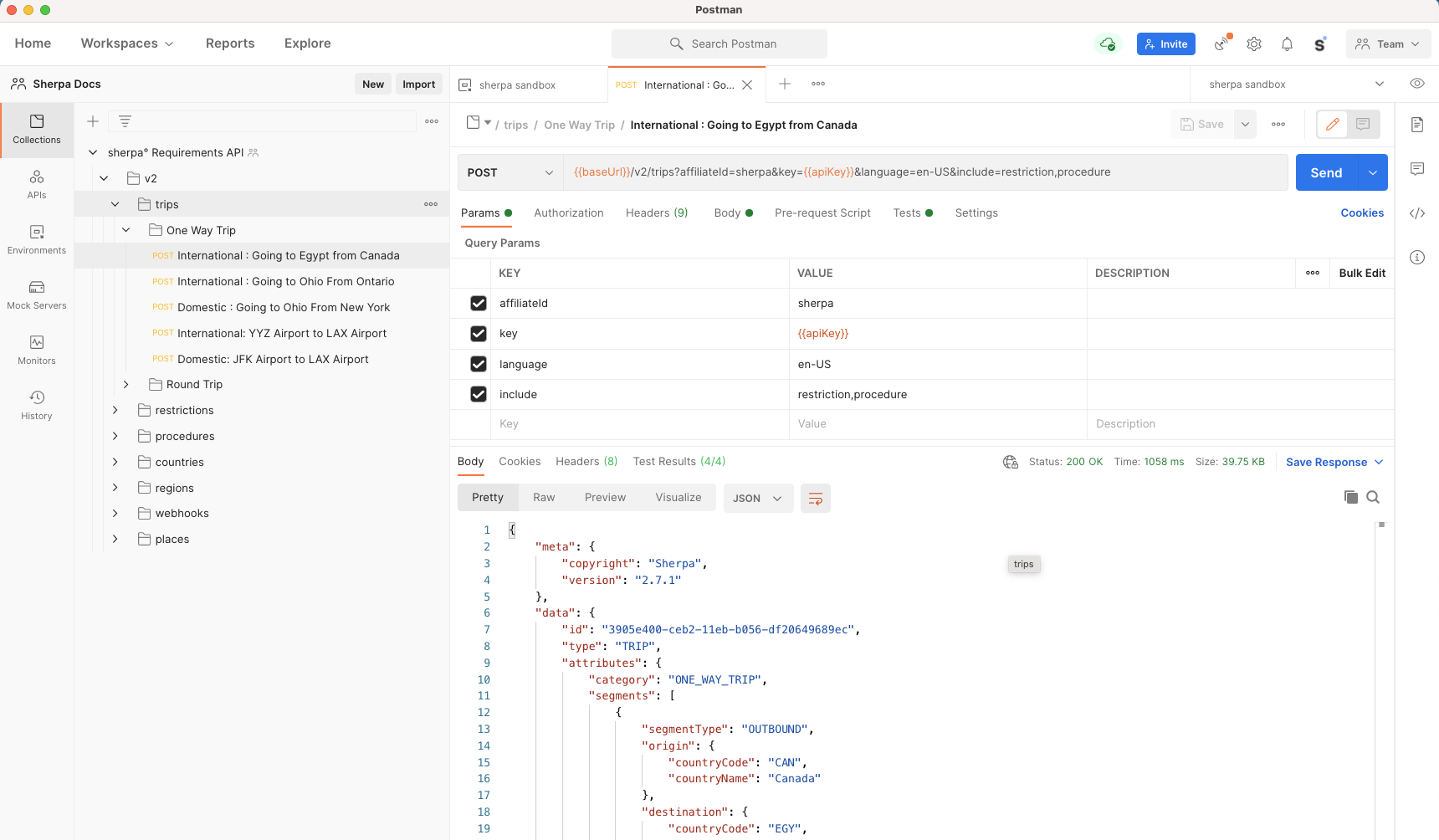This screenshot has width=1439, height=840.
Task: Switch response view to Raw
Action: tap(544, 497)
